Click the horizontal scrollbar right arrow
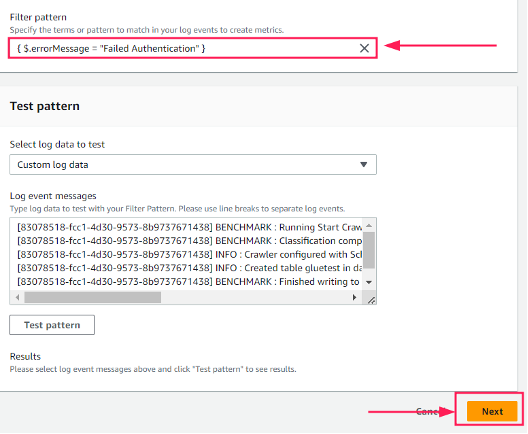 tap(354, 297)
